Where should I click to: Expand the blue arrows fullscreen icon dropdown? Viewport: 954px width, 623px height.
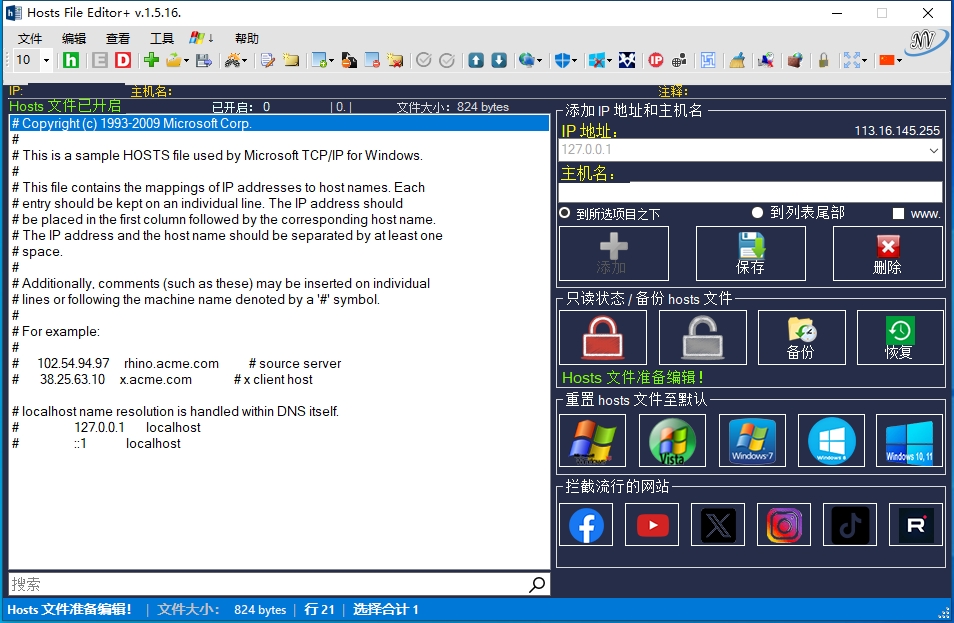tap(864, 60)
